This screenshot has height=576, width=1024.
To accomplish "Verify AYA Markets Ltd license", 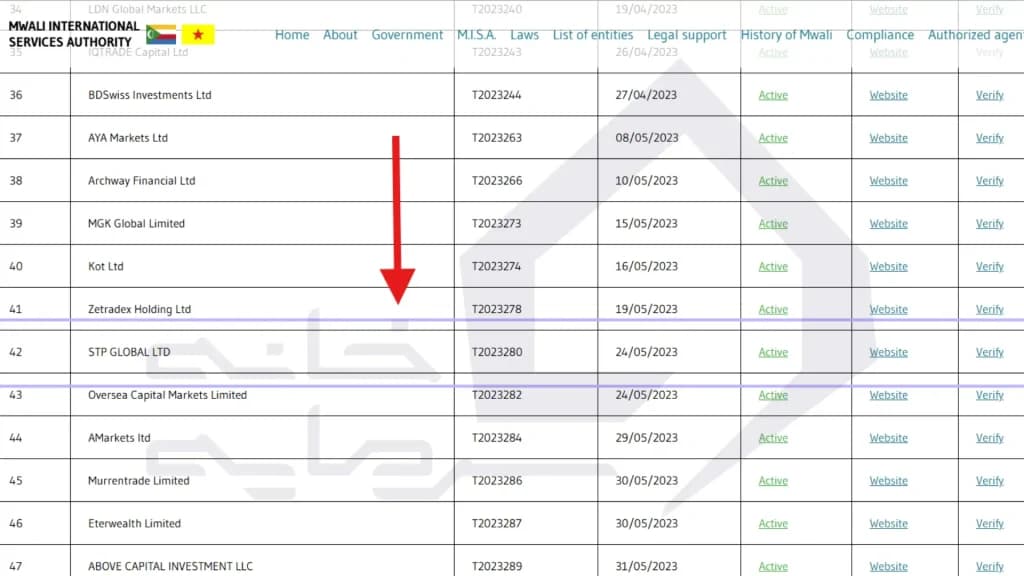I will click(x=989, y=138).
